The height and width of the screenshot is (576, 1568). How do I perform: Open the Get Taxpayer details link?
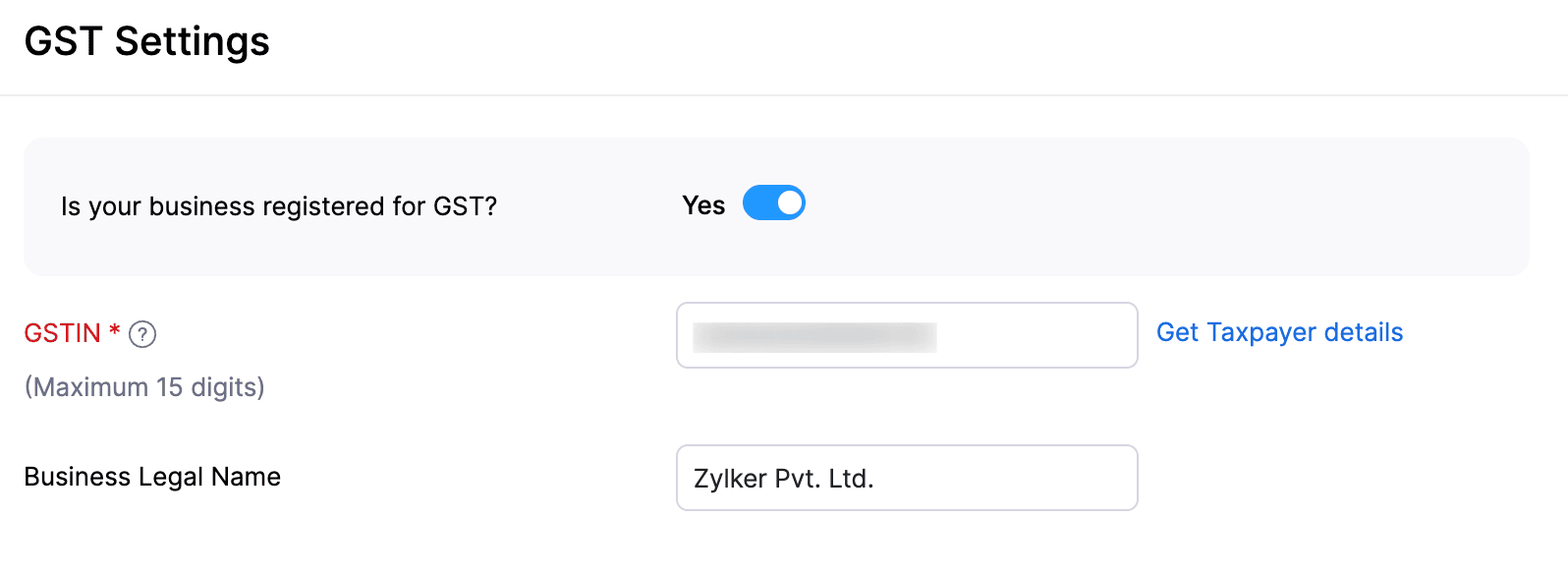[1279, 332]
